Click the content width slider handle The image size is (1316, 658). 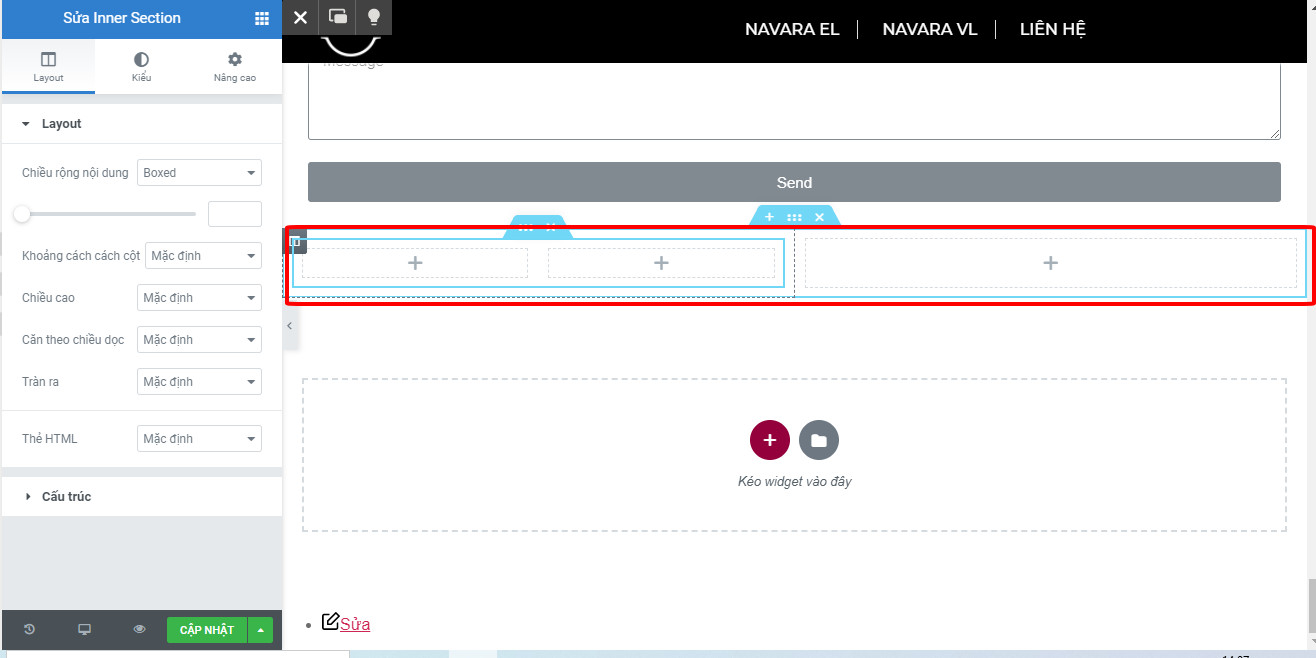click(x=21, y=214)
